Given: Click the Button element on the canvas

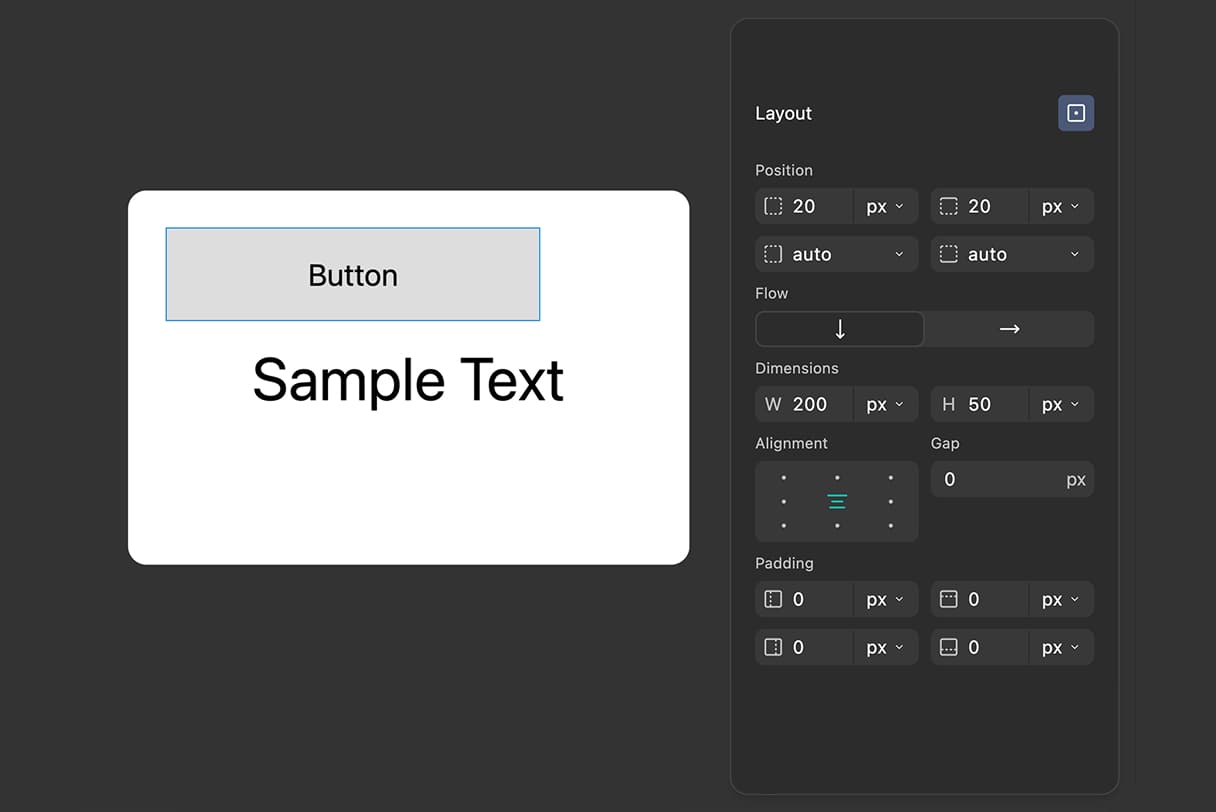Looking at the screenshot, I should coord(352,274).
